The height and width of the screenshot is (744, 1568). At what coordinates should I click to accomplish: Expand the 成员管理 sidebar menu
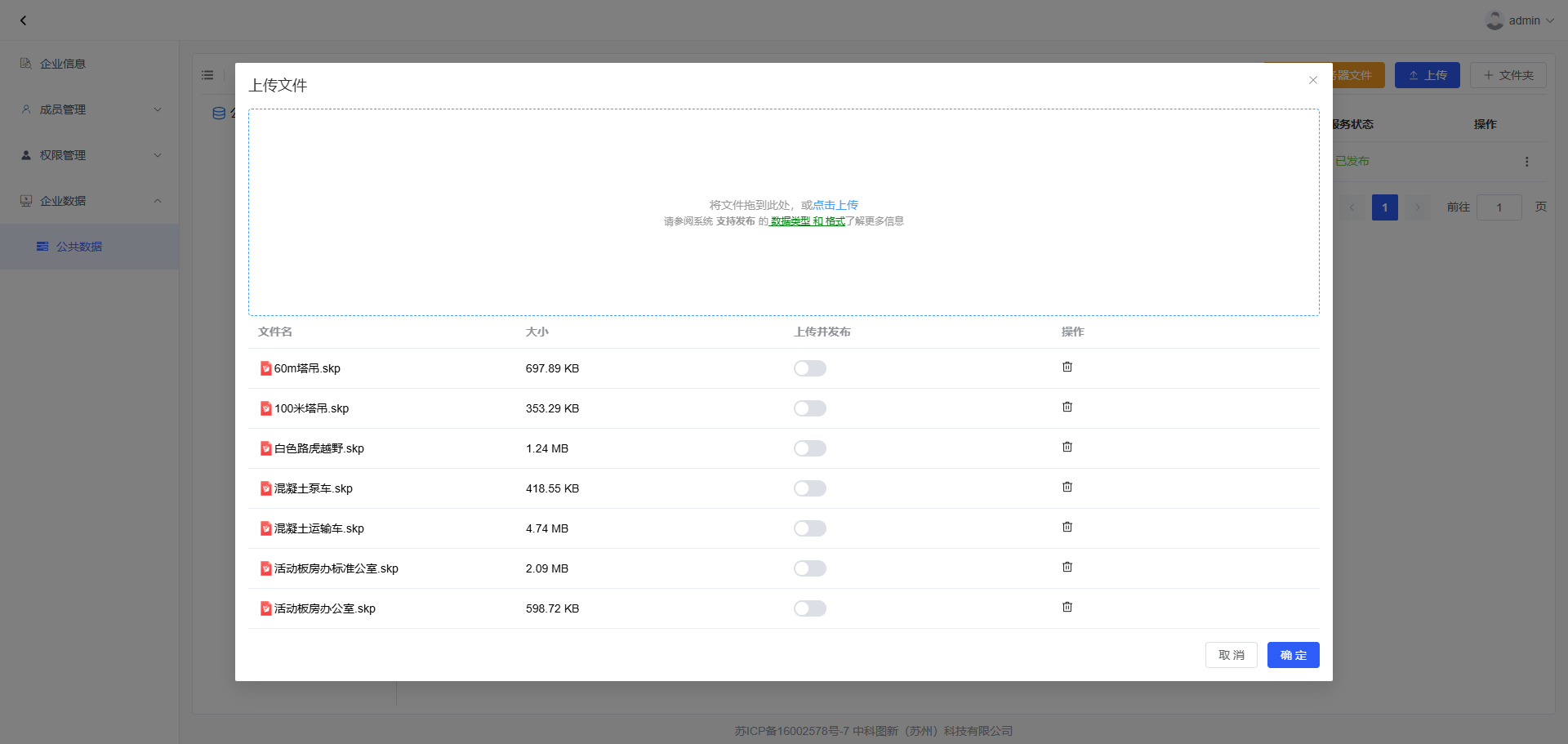click(x=90, y=109)
